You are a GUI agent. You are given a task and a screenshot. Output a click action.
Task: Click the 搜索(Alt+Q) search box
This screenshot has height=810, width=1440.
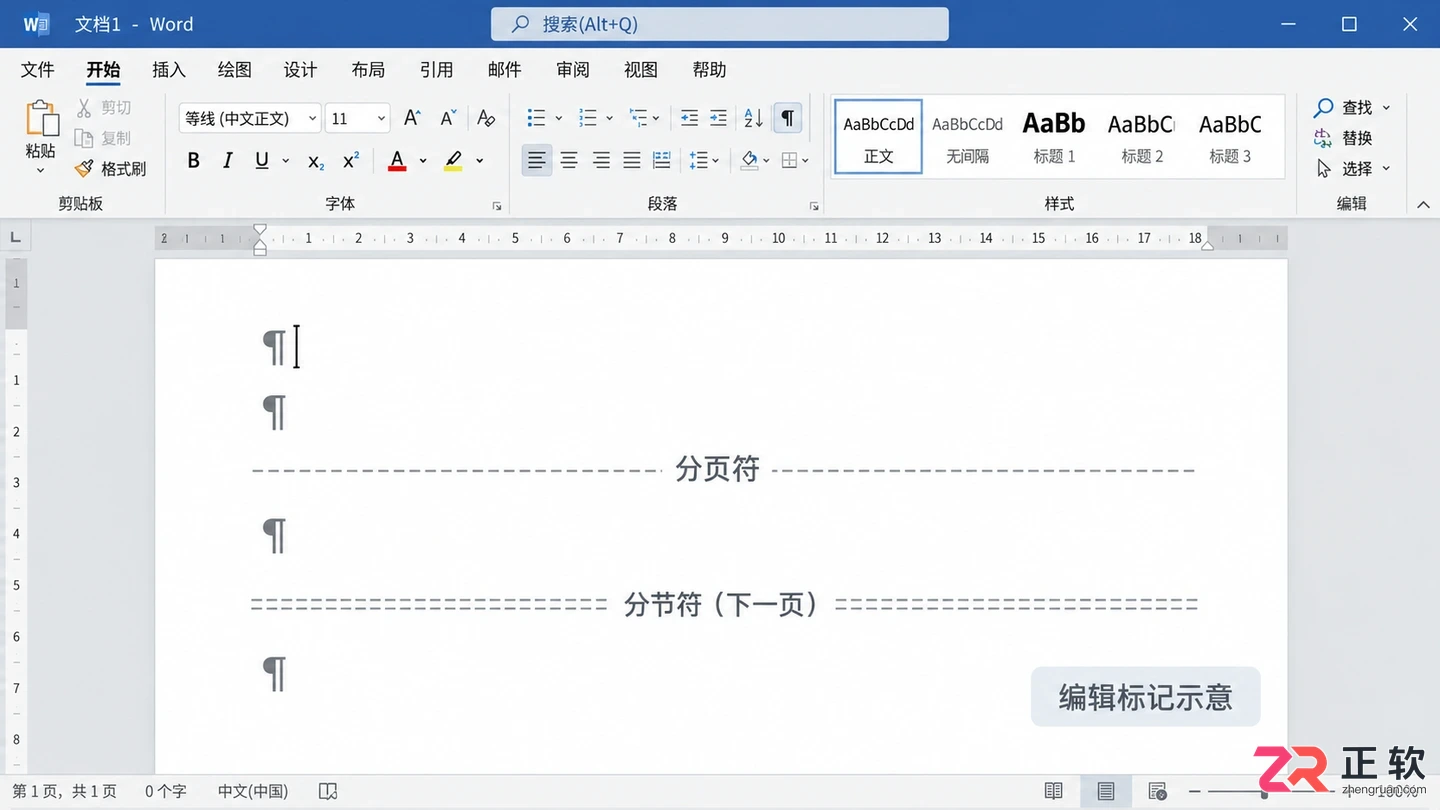719,24
